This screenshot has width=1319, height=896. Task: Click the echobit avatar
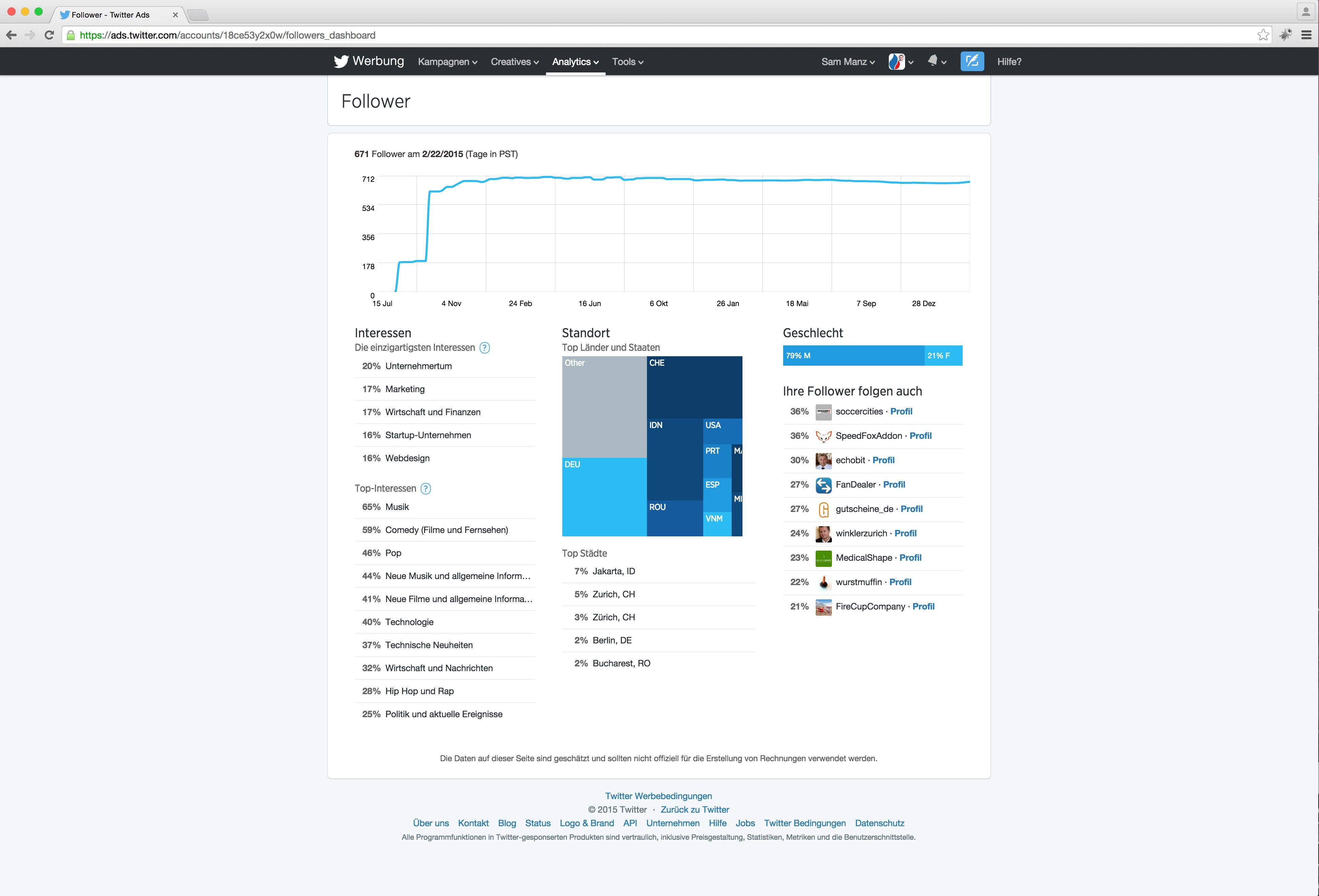(x=823, y=461)
